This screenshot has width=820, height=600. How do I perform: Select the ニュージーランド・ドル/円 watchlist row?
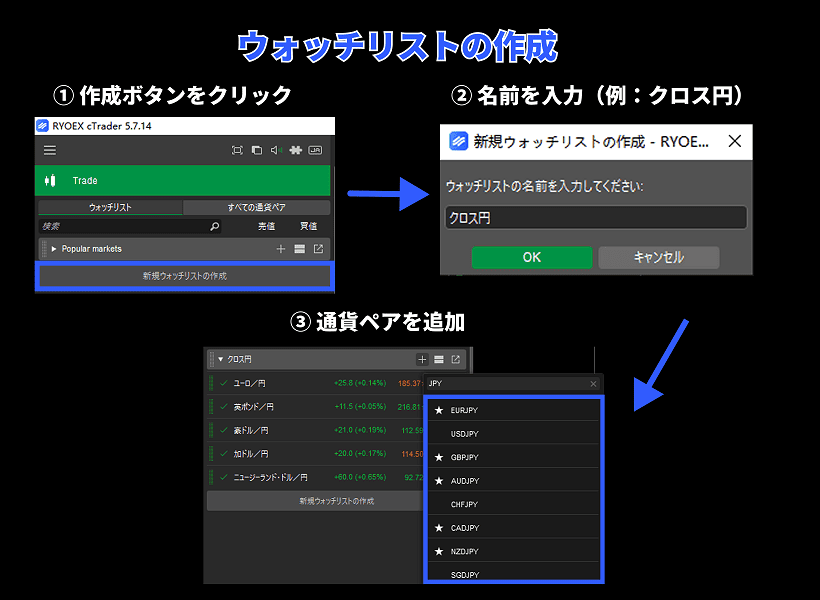point(315,478)
